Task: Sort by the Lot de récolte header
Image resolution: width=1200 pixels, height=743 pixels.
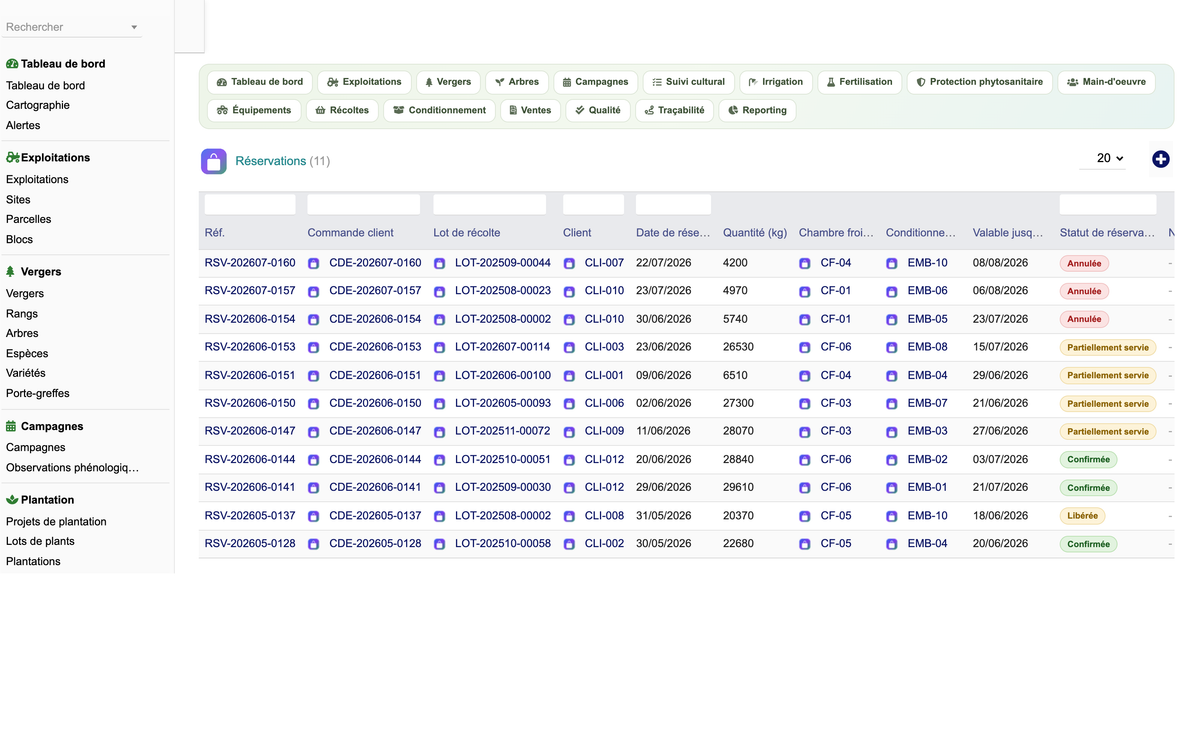Action: 467,233
